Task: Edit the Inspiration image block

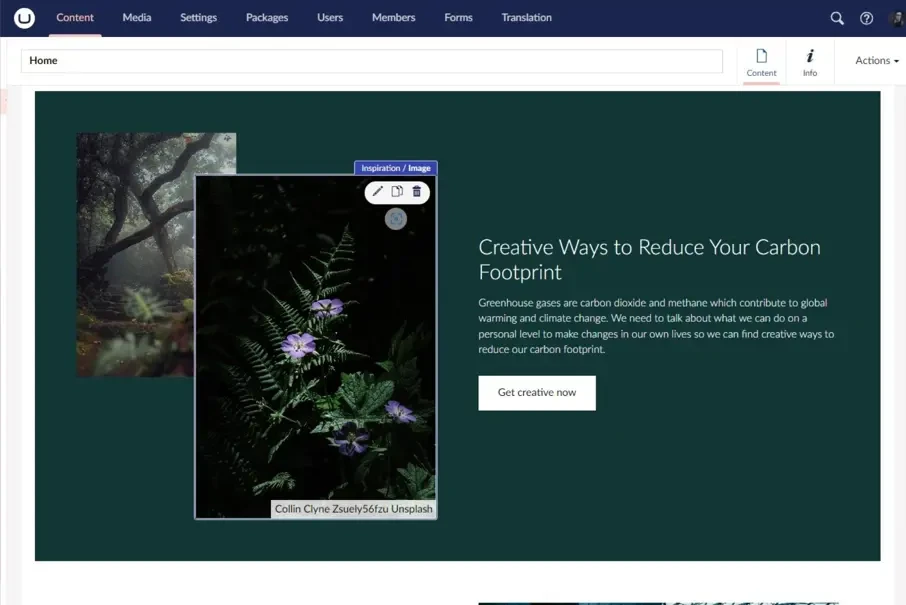Action: [x=378, y=191]
